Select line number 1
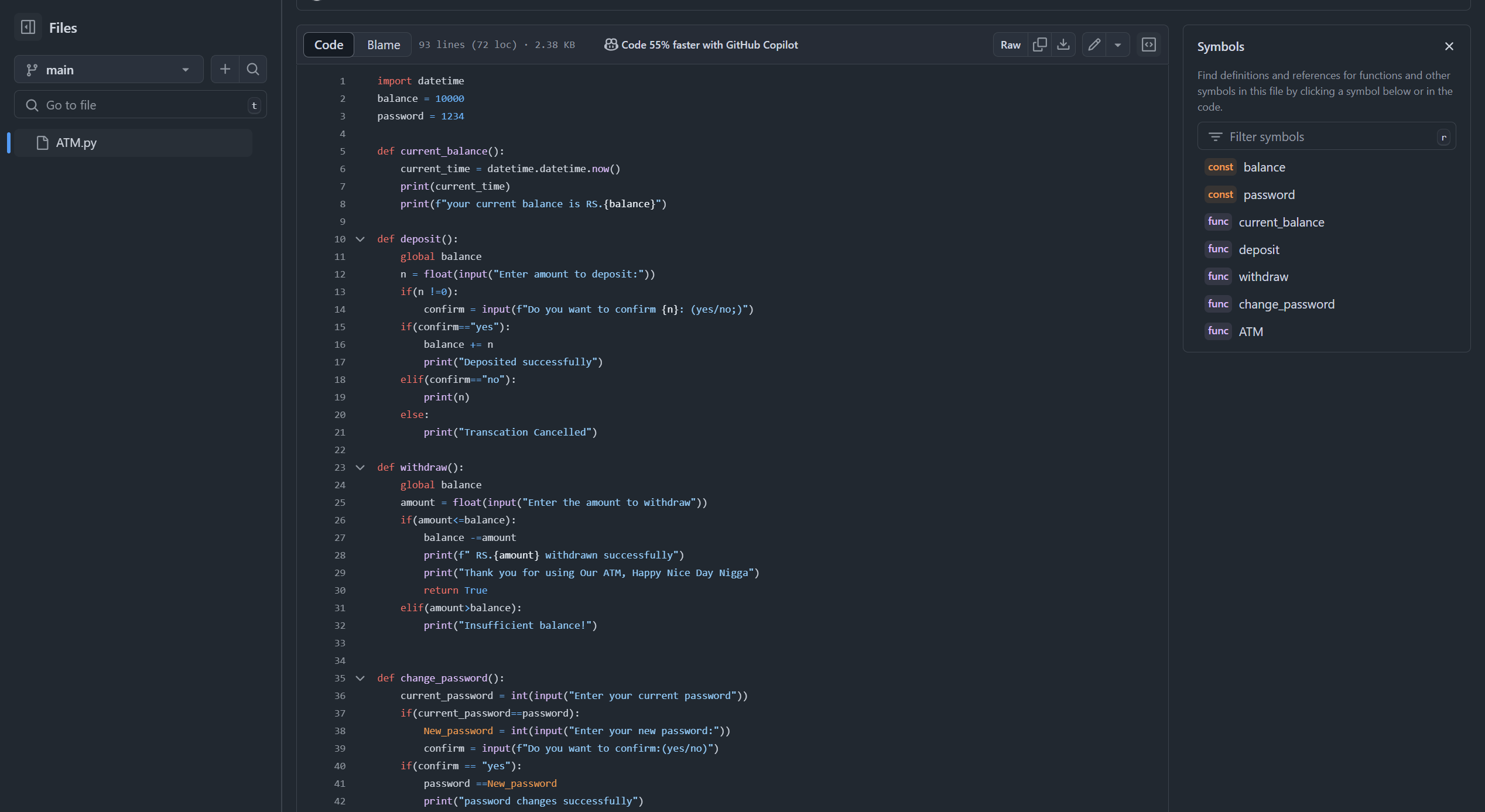 coord(343,81)
